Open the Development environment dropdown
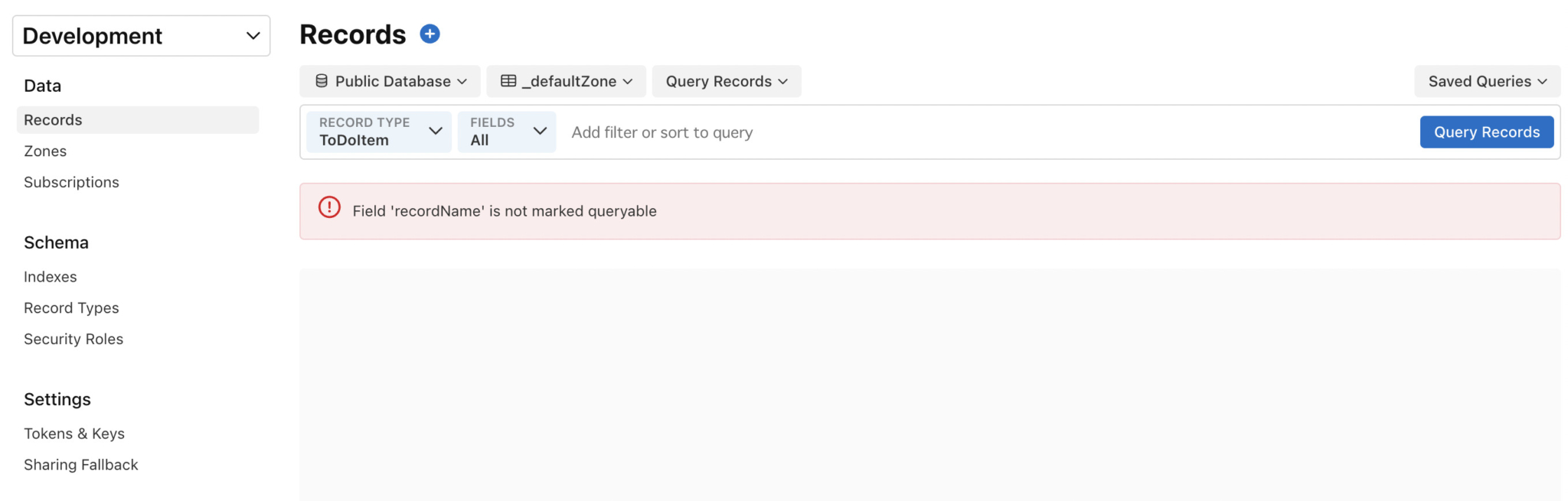 click(142, 36)
